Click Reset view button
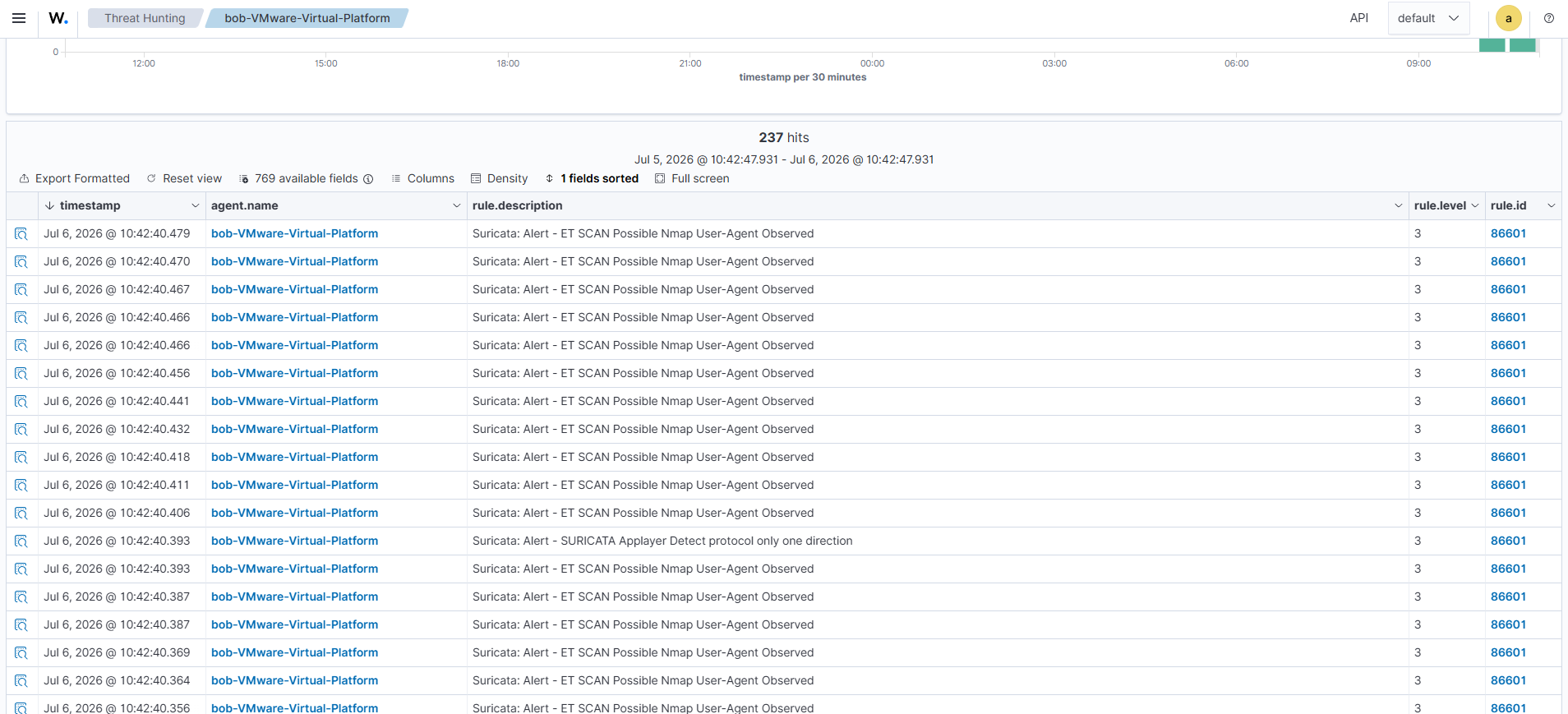Image resolution: width=1568 pixels, height=714 pixels. 185,178
